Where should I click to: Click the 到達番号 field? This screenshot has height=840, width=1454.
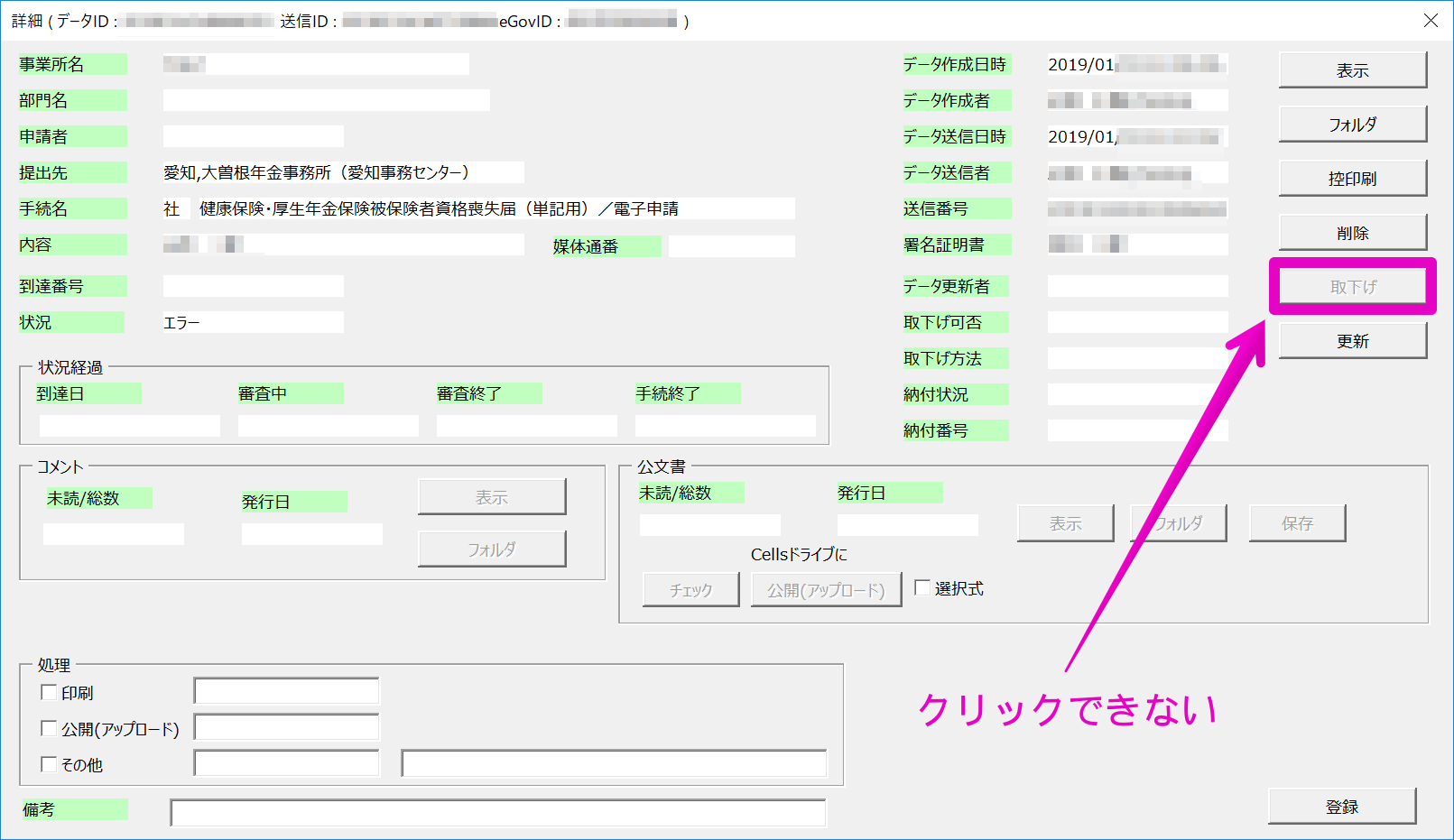[x=254, y=286]
